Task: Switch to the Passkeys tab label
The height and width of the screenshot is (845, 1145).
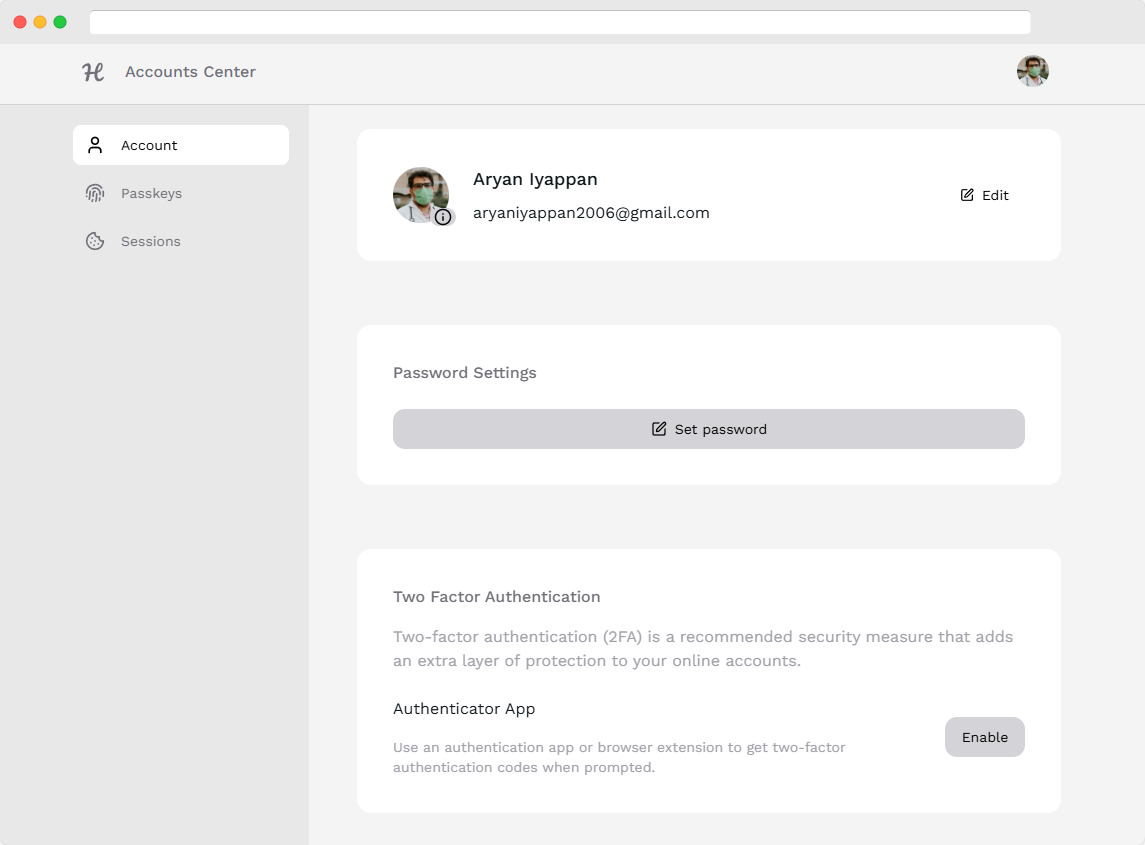Action: (x=151, y=193)
